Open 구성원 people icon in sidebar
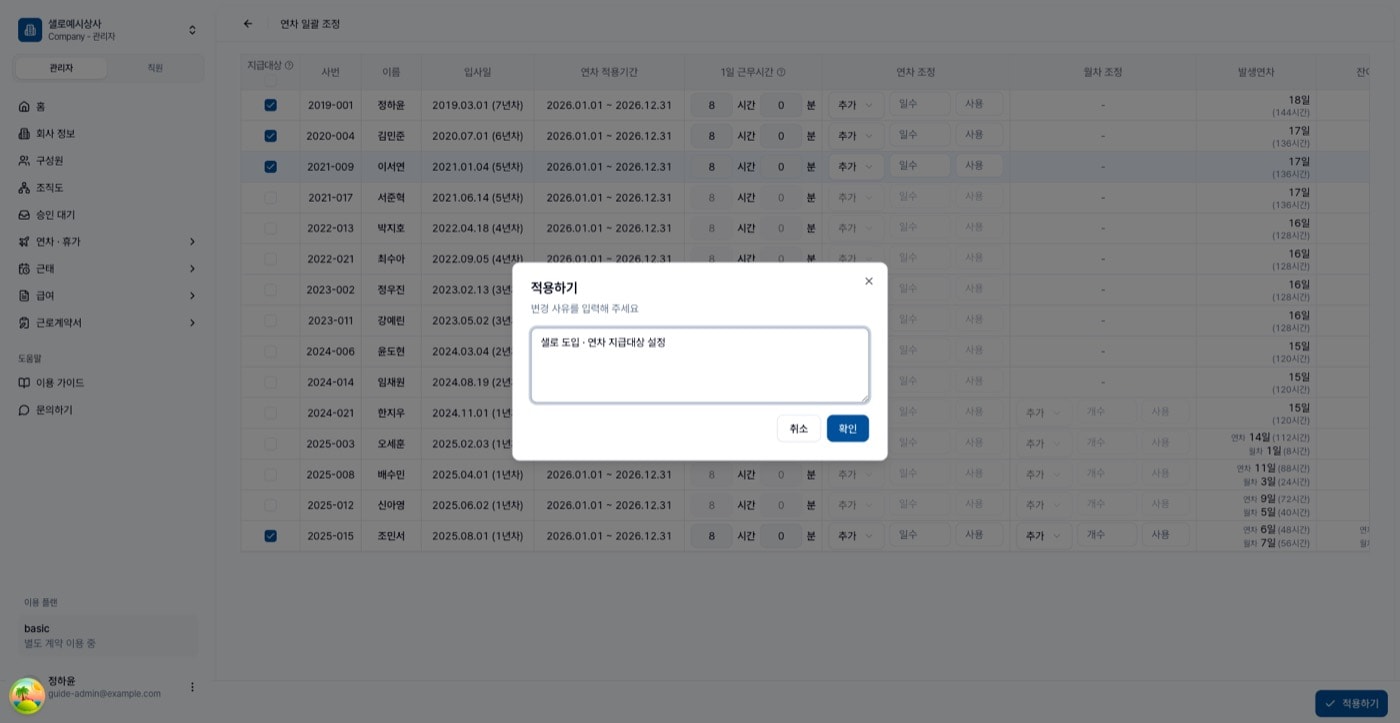Viewport: 1400px width, 723px height. point(25,160)
